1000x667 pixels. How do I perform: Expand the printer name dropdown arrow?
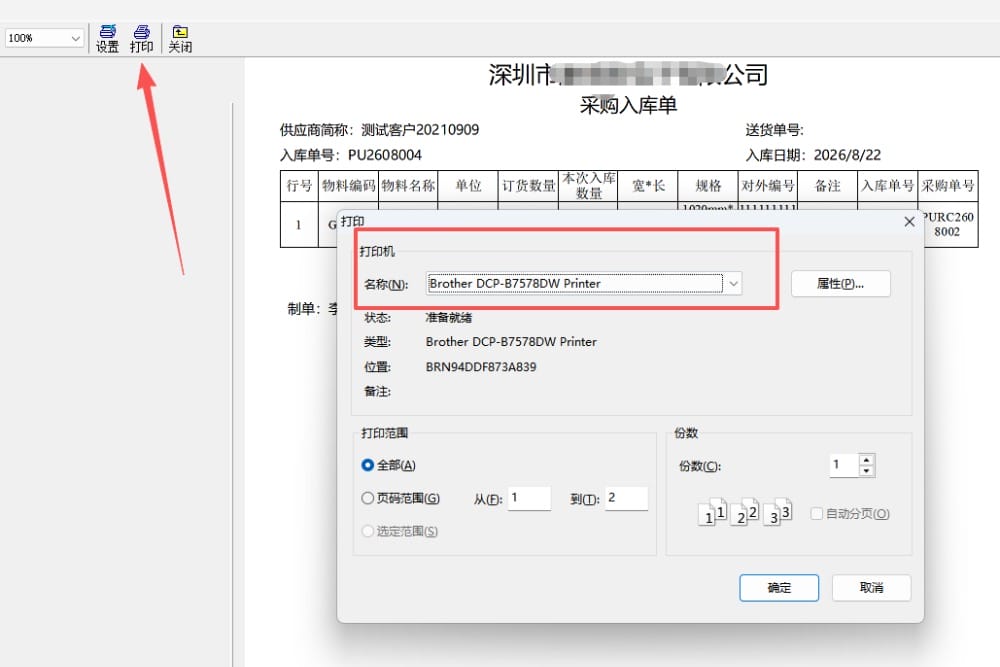[x=733, y=283]
